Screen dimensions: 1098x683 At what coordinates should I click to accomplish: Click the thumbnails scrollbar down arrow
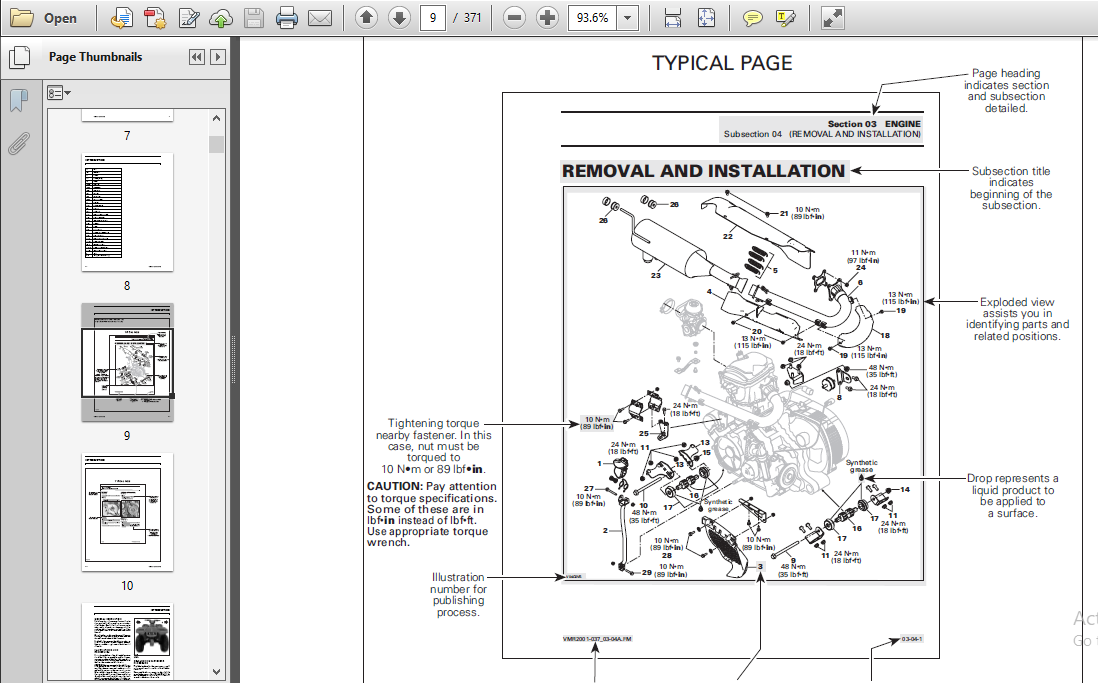[x=216, y=672]
